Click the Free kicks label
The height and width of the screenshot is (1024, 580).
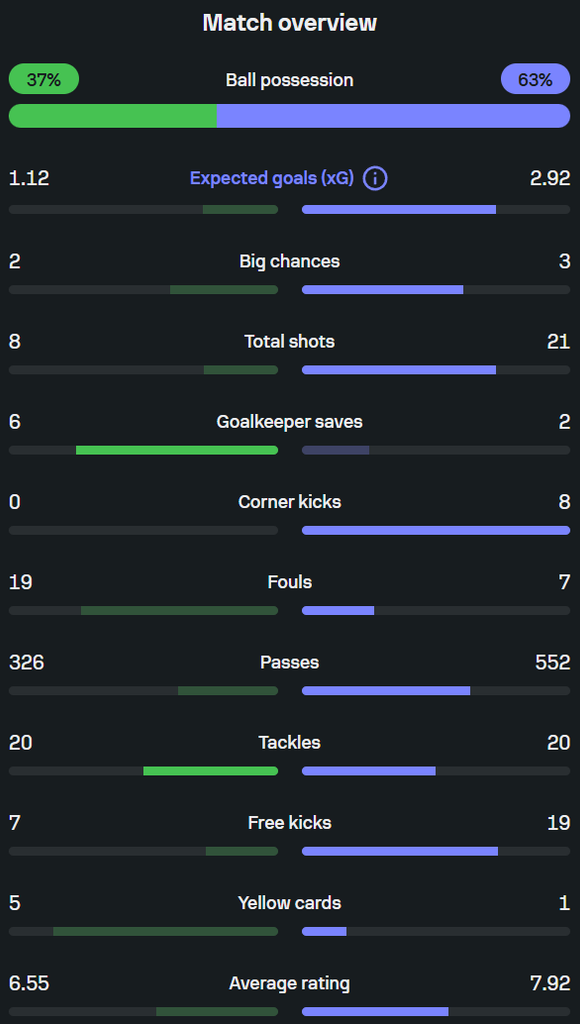[x=290, y=822]
